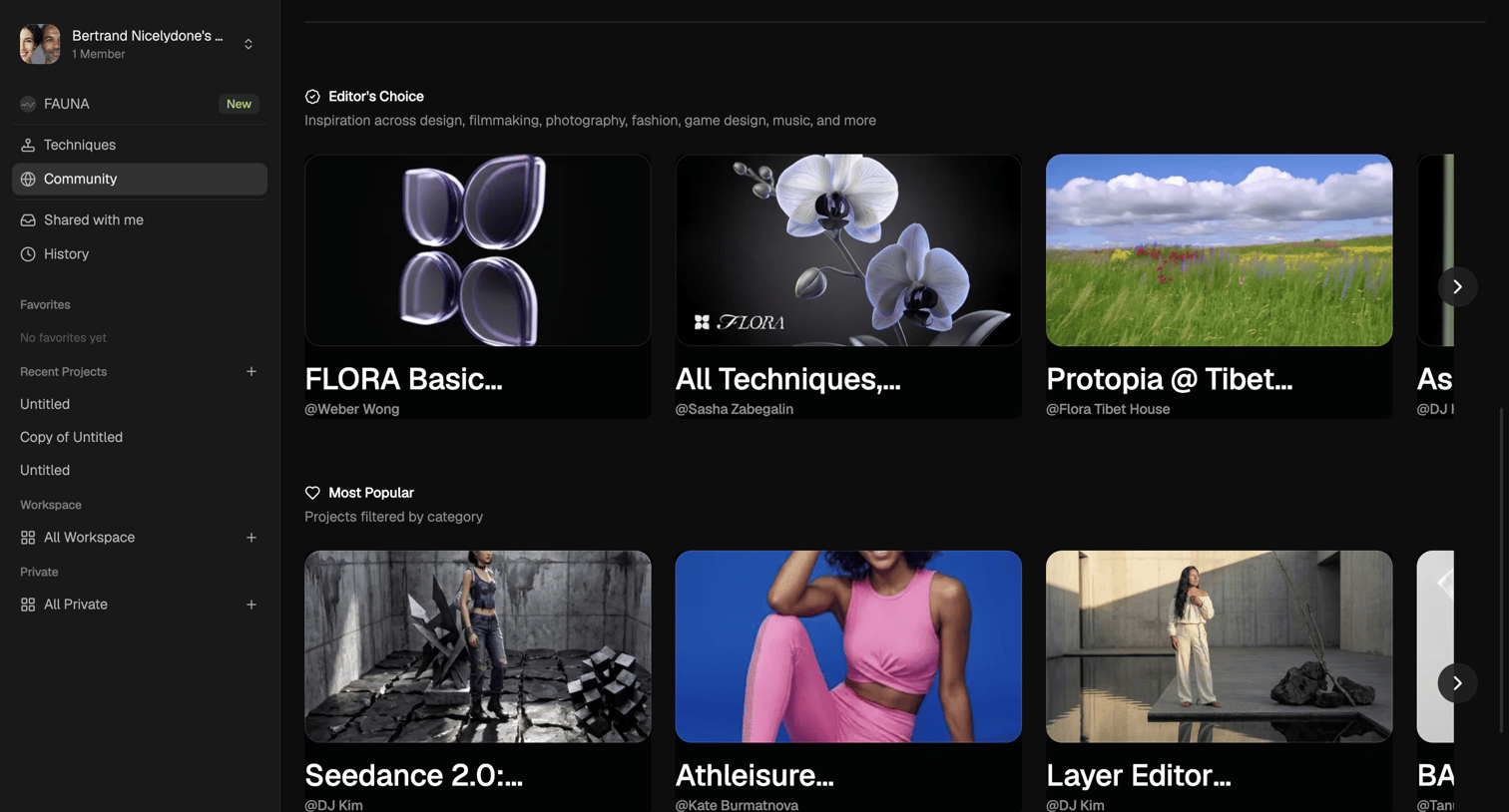The image size is (1509, 812).
Task: Open the FAUNA sidebar item
Action: pos(140,104)
